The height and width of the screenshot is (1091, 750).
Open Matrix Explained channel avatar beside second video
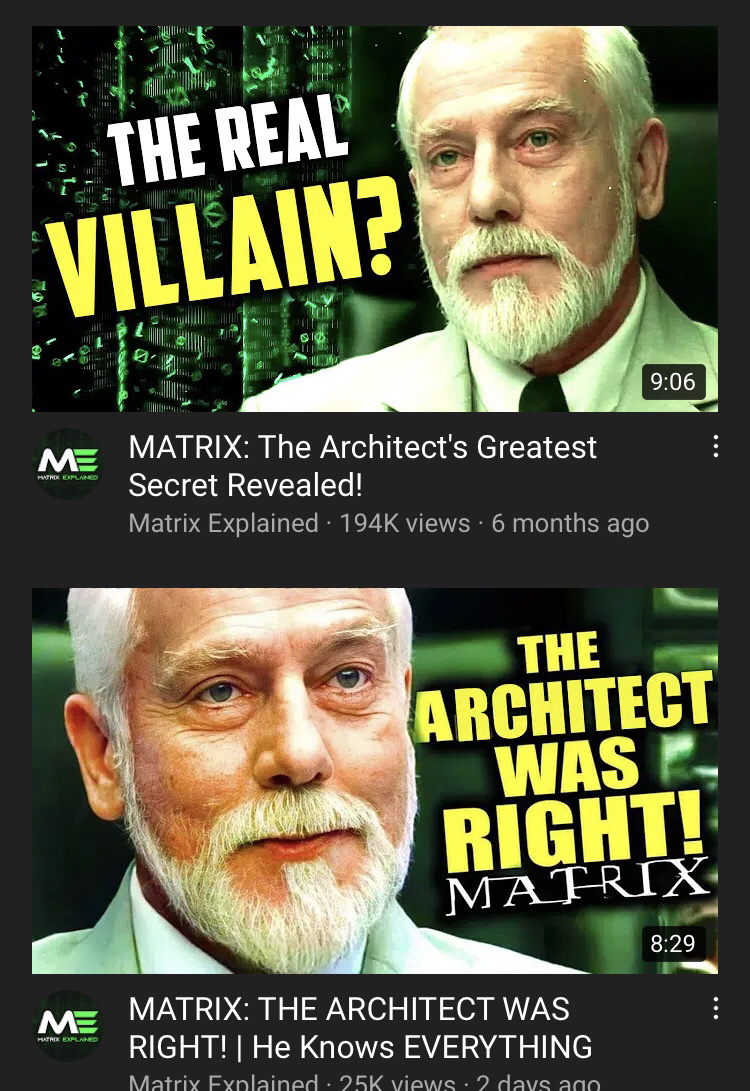(x=67, y=1026)
